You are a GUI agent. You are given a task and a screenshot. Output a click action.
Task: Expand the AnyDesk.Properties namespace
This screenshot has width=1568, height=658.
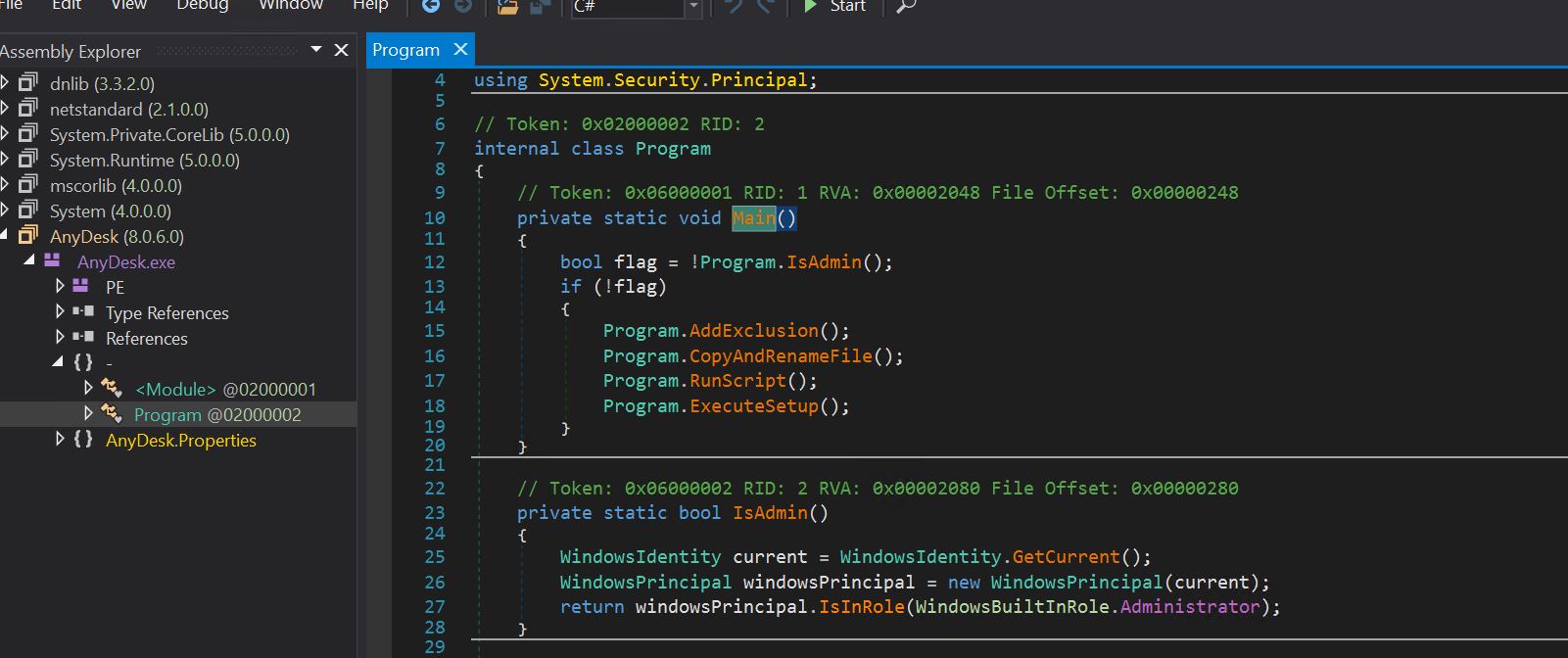[x=60, y=440]
